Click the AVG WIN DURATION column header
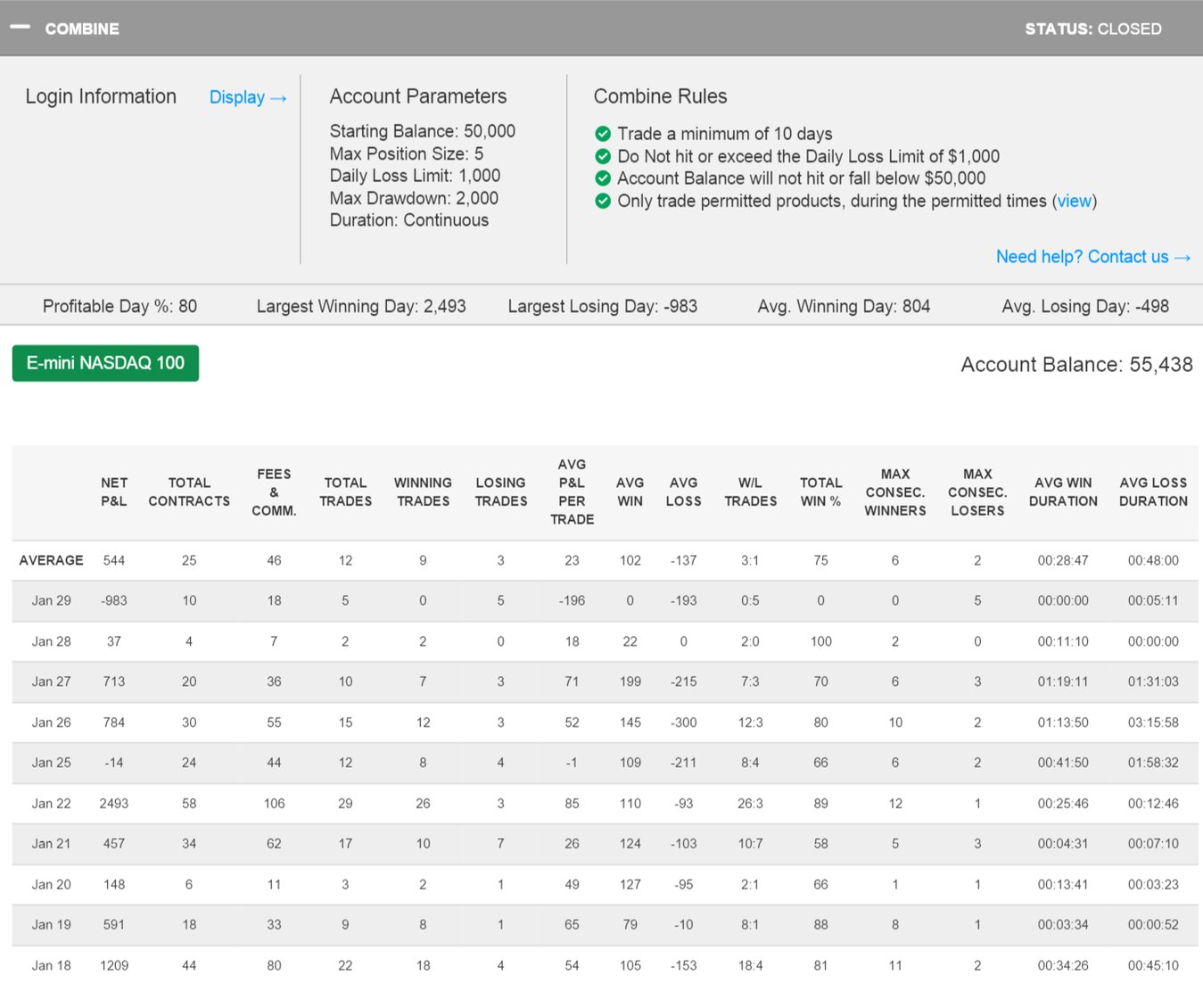This screenshot has width=1203, height=1008. [1063, 492]
